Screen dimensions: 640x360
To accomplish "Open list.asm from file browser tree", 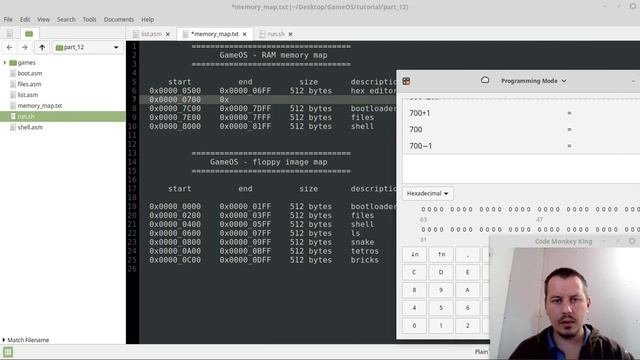I will 28,95.
